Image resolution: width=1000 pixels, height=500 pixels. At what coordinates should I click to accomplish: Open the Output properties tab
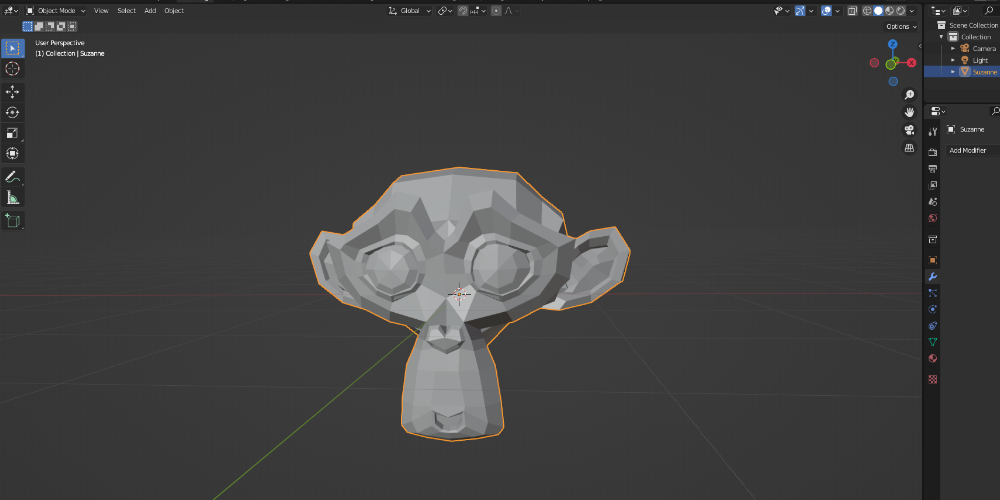(x=932, y=168)
